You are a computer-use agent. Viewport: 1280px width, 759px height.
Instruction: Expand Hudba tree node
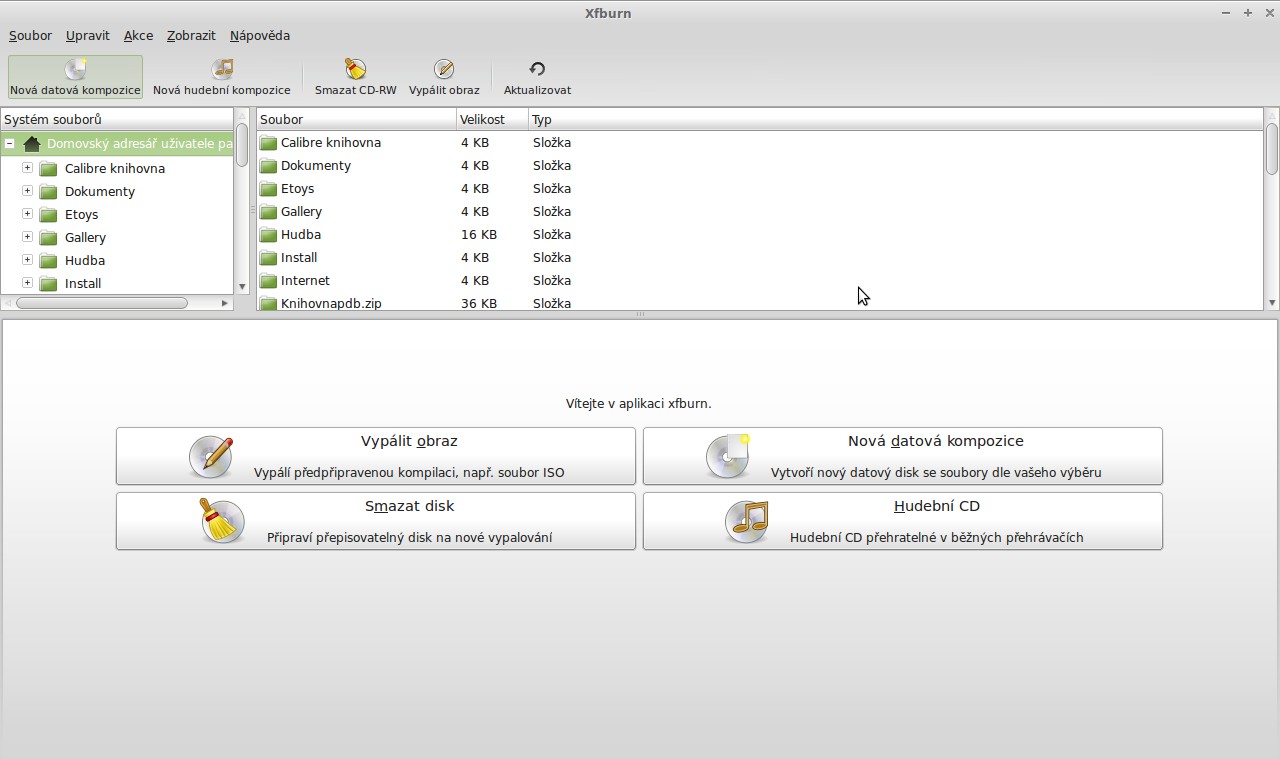(x=28, y=260)
